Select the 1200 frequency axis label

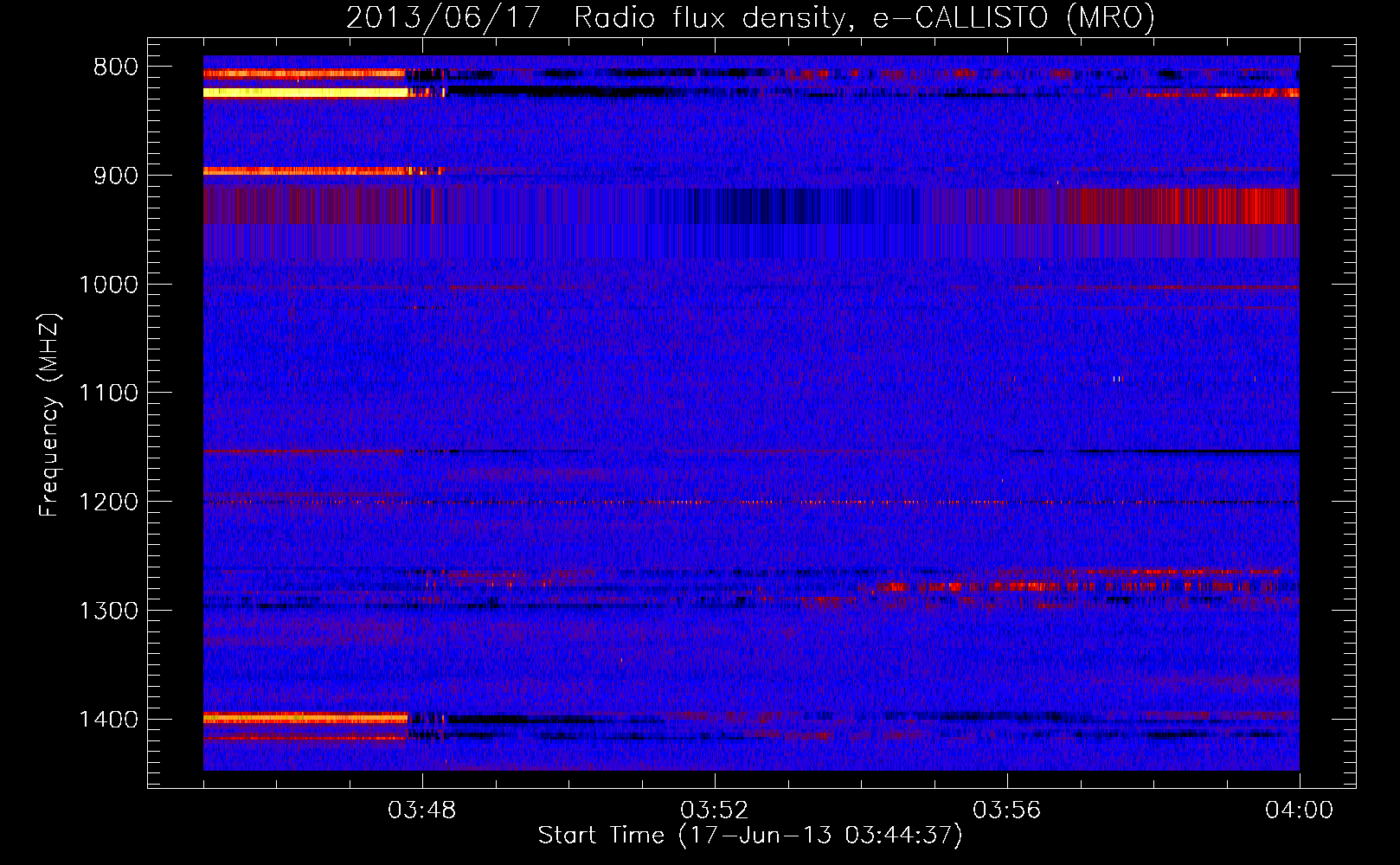108,502
